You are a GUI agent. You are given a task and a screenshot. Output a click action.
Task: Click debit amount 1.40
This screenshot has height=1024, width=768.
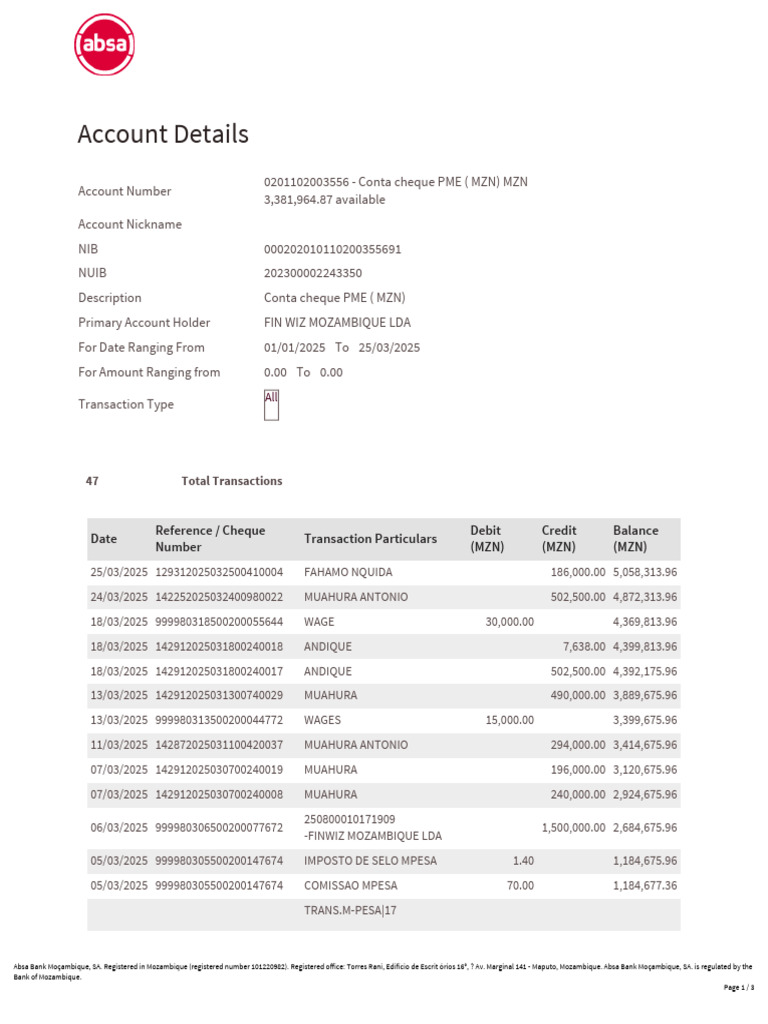click(523, 861)
